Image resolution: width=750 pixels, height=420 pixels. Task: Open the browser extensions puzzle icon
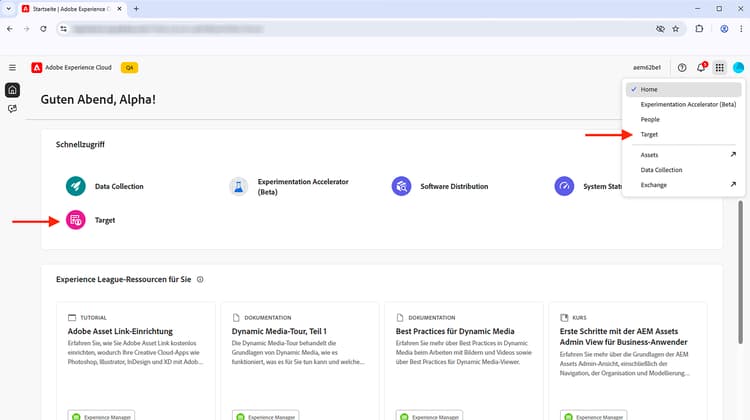[699, 29]
